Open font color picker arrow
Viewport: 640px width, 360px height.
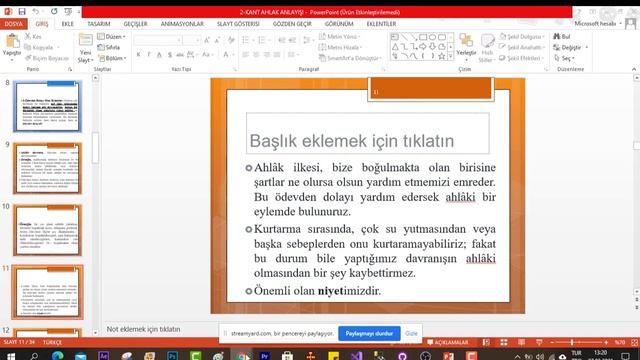[x=234, y=55]
